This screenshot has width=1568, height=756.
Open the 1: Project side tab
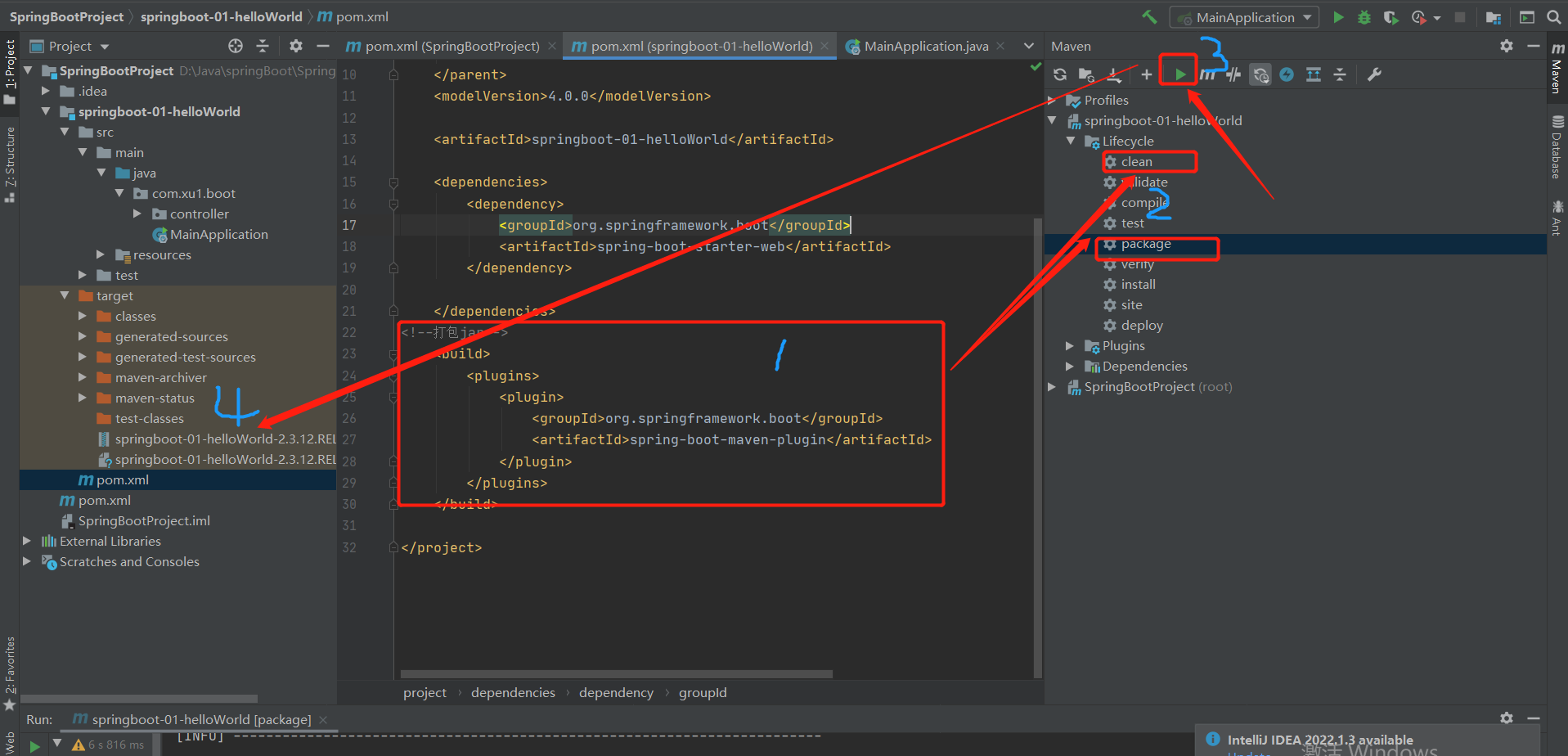coord(10,72)
